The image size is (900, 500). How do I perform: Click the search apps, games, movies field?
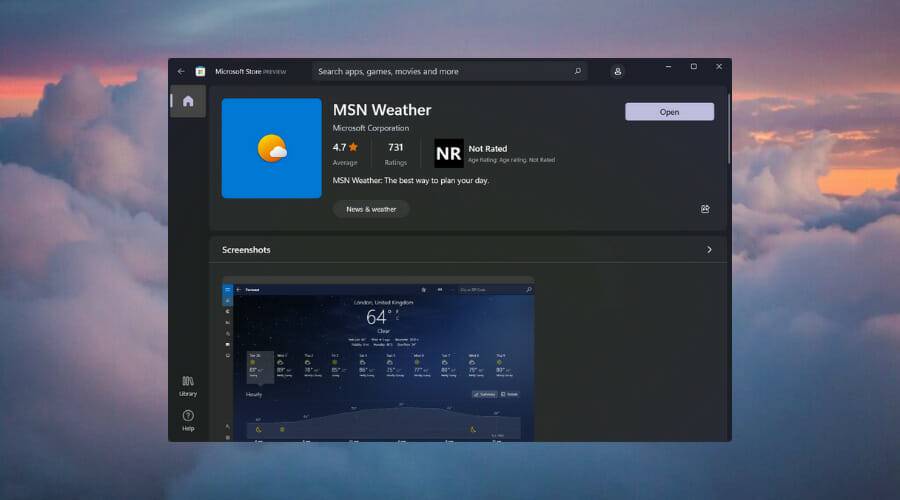point(440,72)
